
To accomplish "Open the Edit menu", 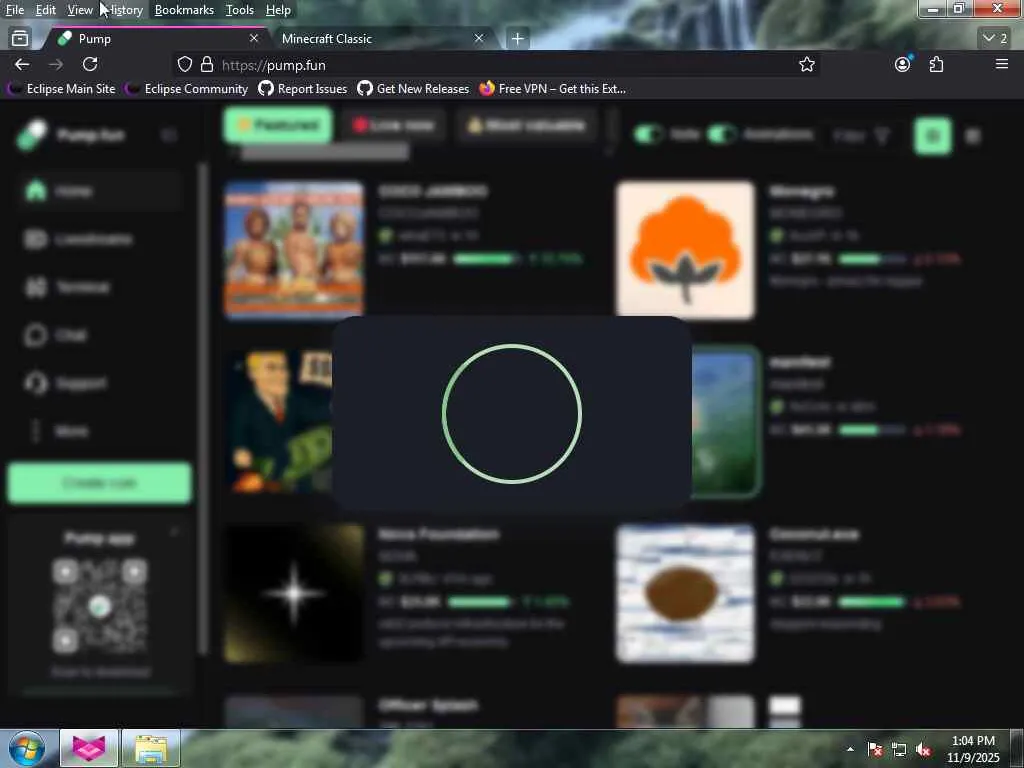I will pos(46,10).
